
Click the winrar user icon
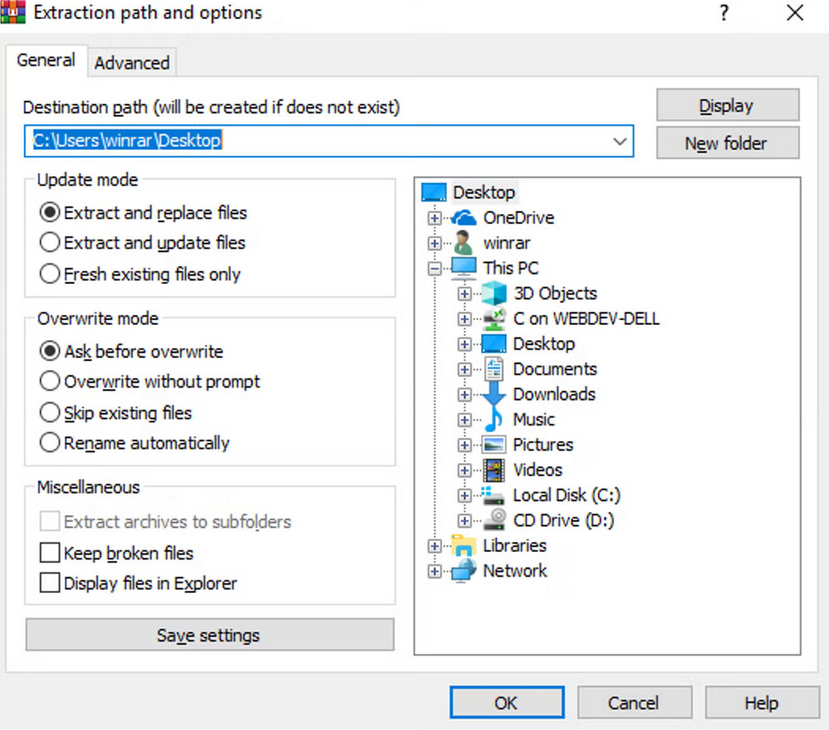coord(464,243)
